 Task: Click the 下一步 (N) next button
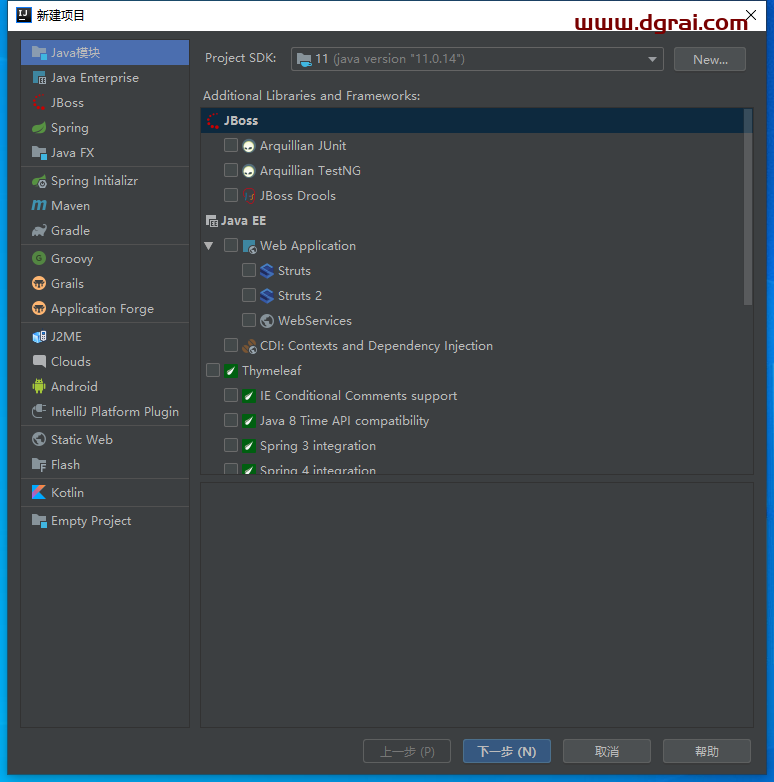pos(507,751)
